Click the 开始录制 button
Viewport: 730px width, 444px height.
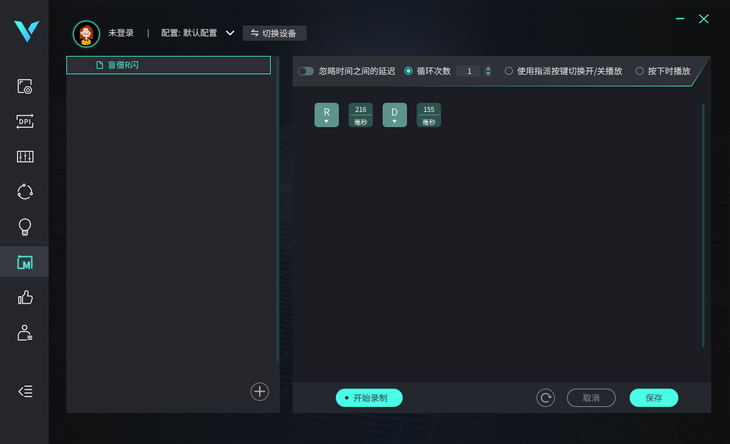[x=369, y=398]
